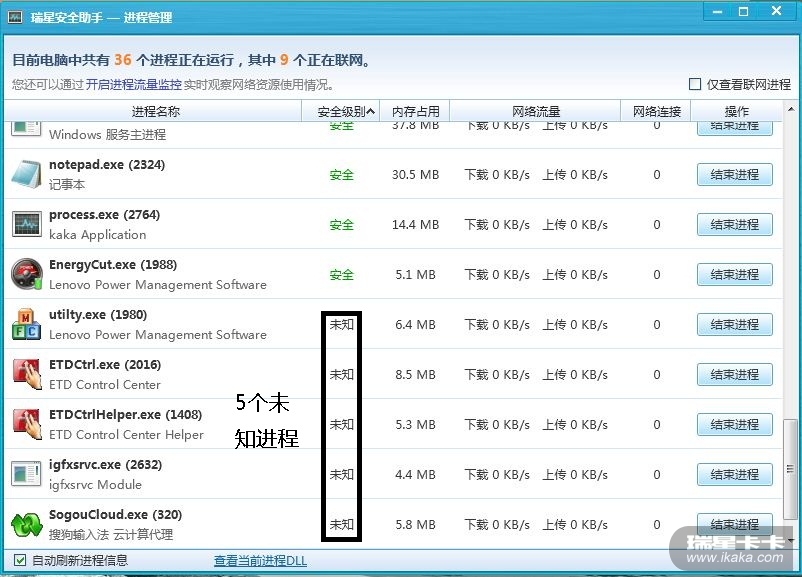End the EnergyCut.exe process
The width and height of the screenshot is (802, 577).
[734, 275]
